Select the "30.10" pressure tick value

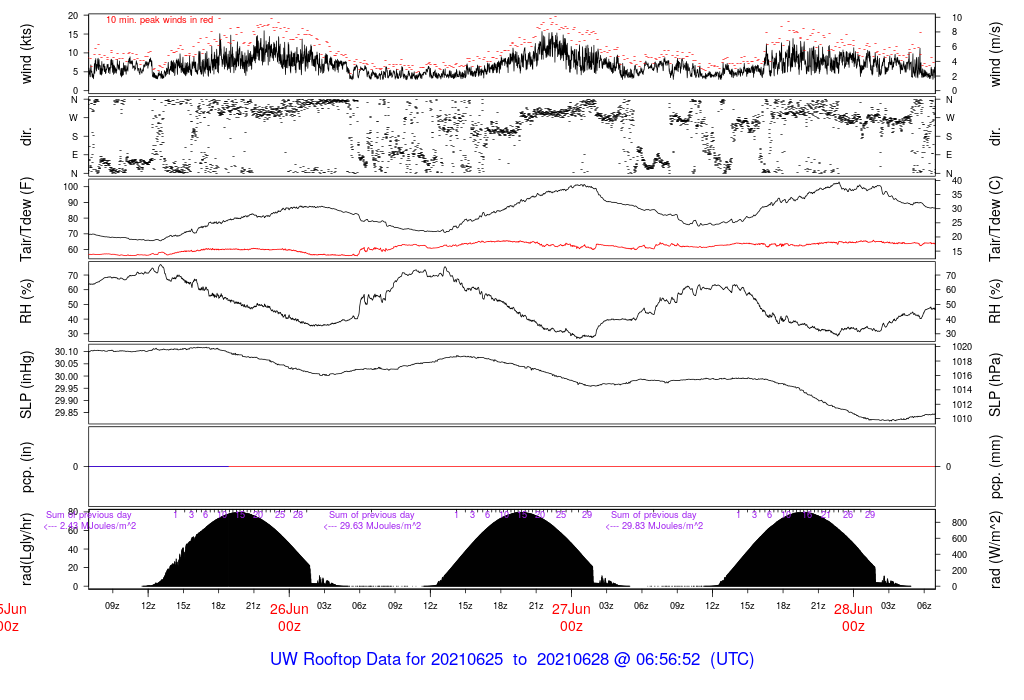point(67,351)
